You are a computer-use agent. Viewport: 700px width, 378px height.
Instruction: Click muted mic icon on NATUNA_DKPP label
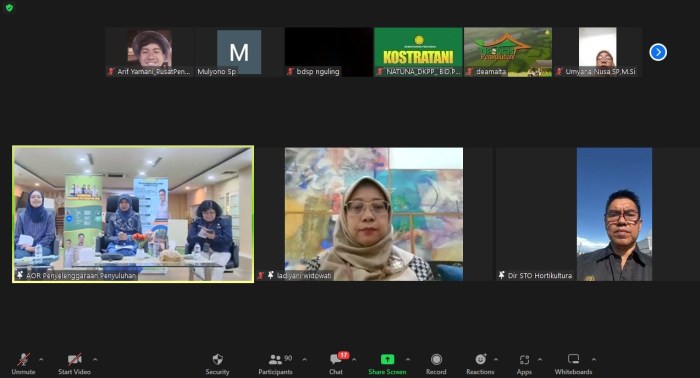380,71
